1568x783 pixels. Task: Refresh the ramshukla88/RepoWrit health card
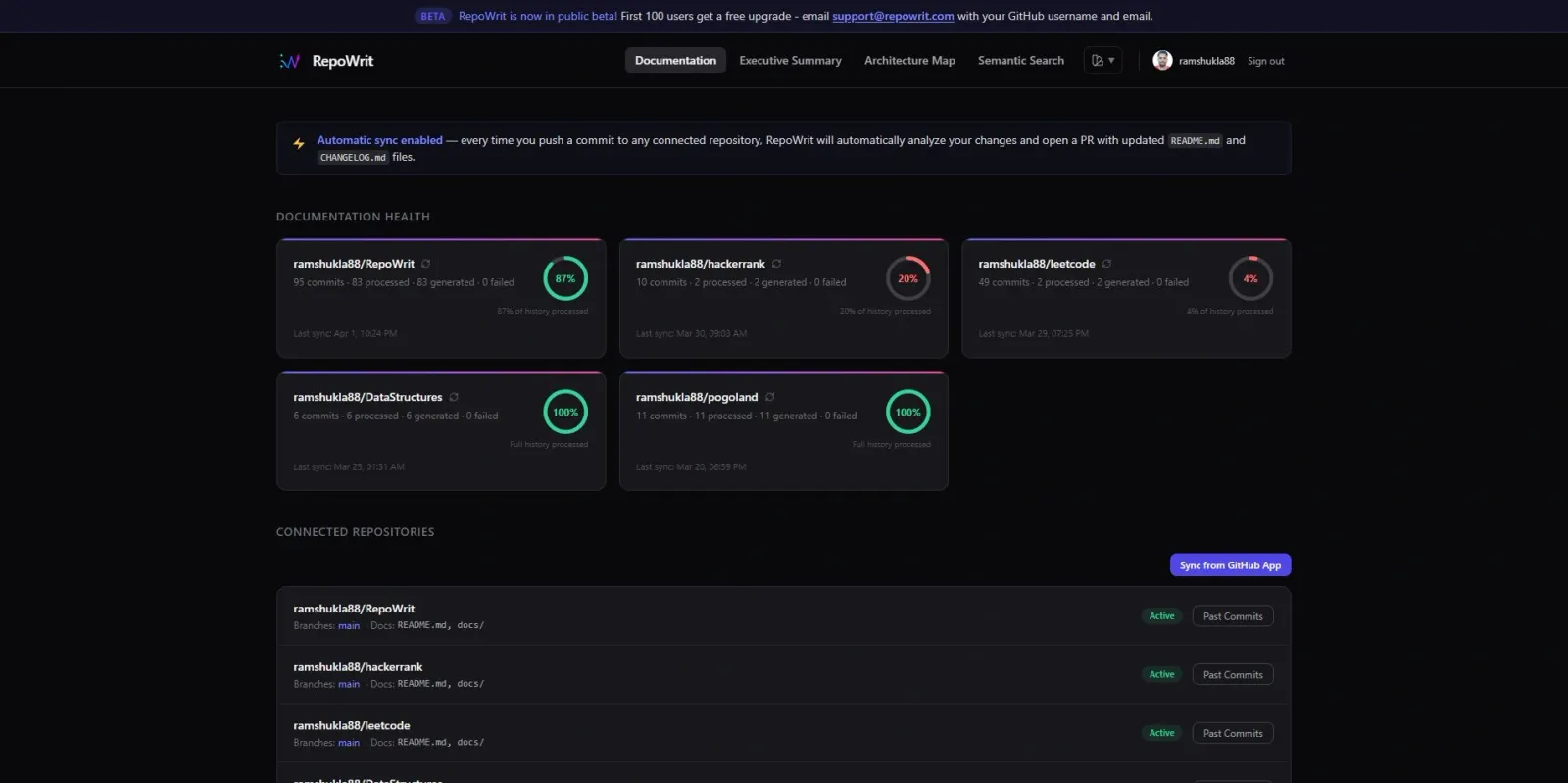pos(425,264)
